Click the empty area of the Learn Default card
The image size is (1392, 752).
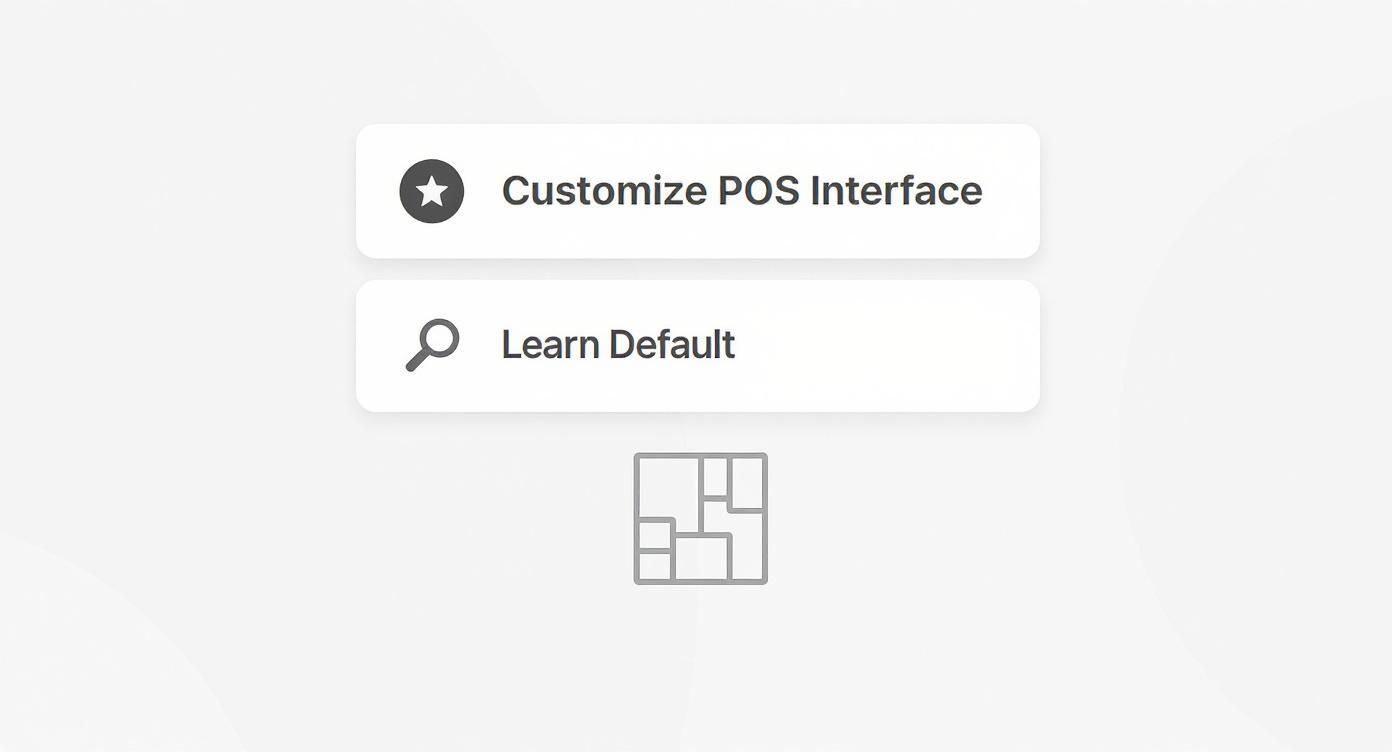point(900,344)
